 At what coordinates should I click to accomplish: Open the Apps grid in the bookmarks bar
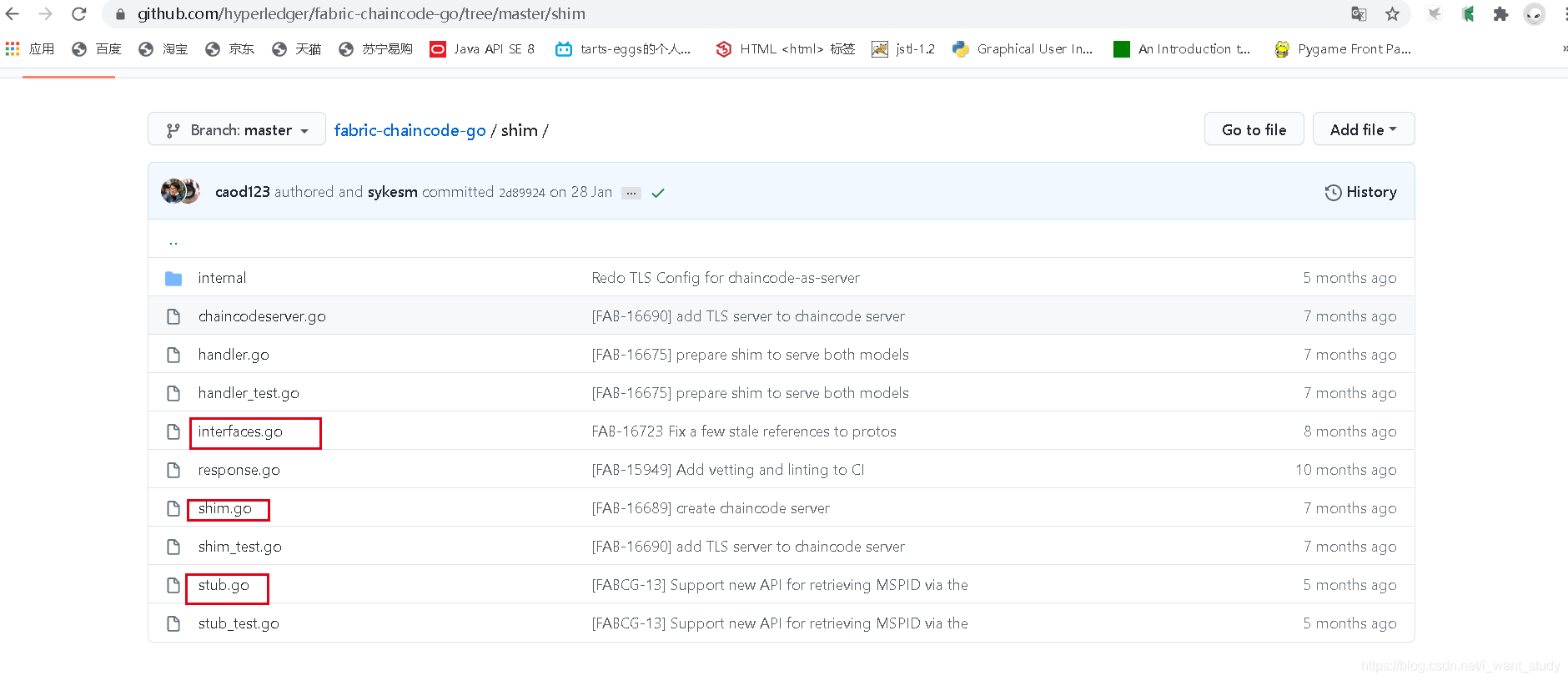pyautogui.click(x=13, y=49)
